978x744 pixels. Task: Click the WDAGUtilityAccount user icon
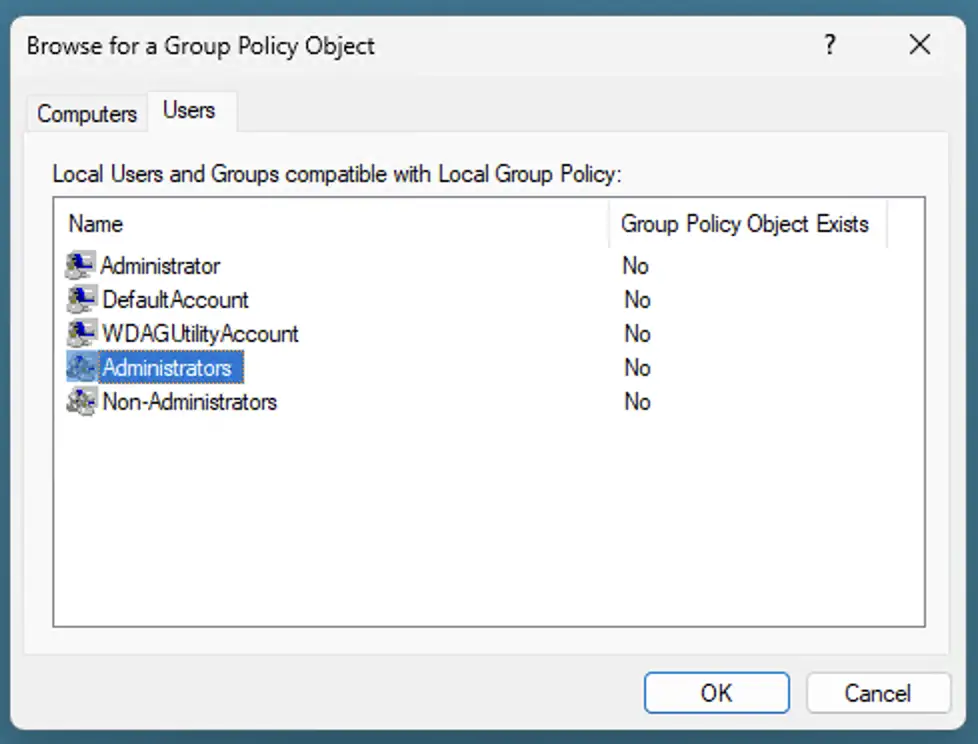(x=81, y=334)
